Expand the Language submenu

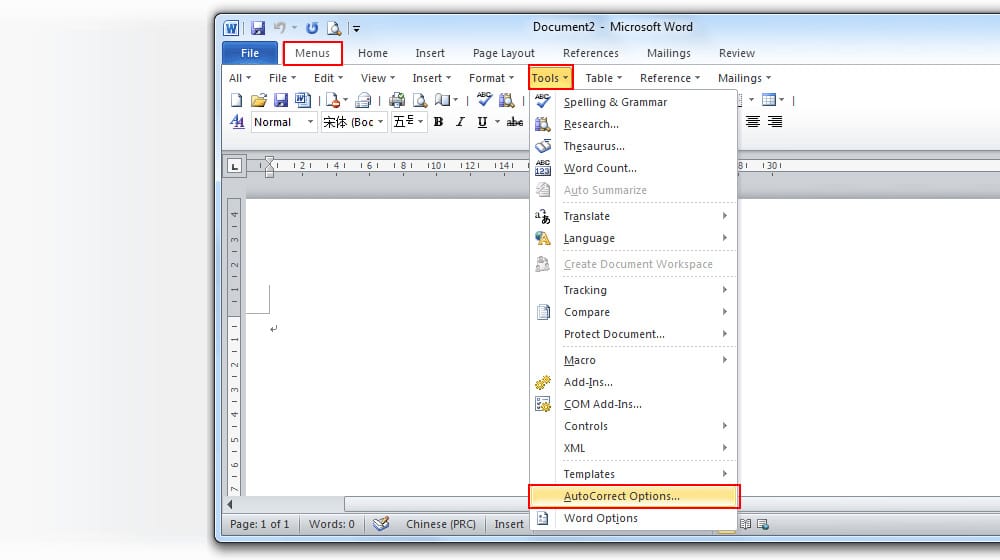coord(633,238)
